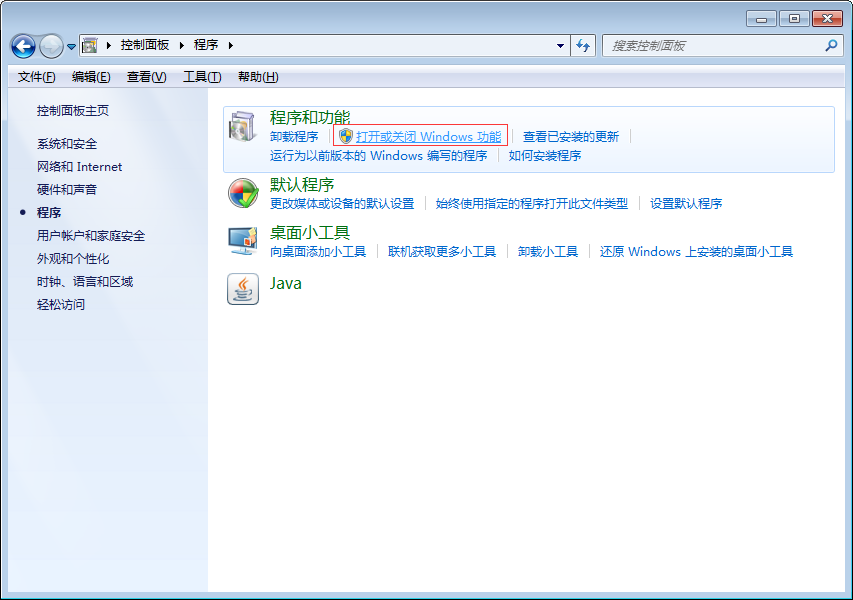Image resolution: width=853 pixels, height=600 pixels.
Task: Select 时钟、语言和区域 in sidebar
Action: click(85, 282)
